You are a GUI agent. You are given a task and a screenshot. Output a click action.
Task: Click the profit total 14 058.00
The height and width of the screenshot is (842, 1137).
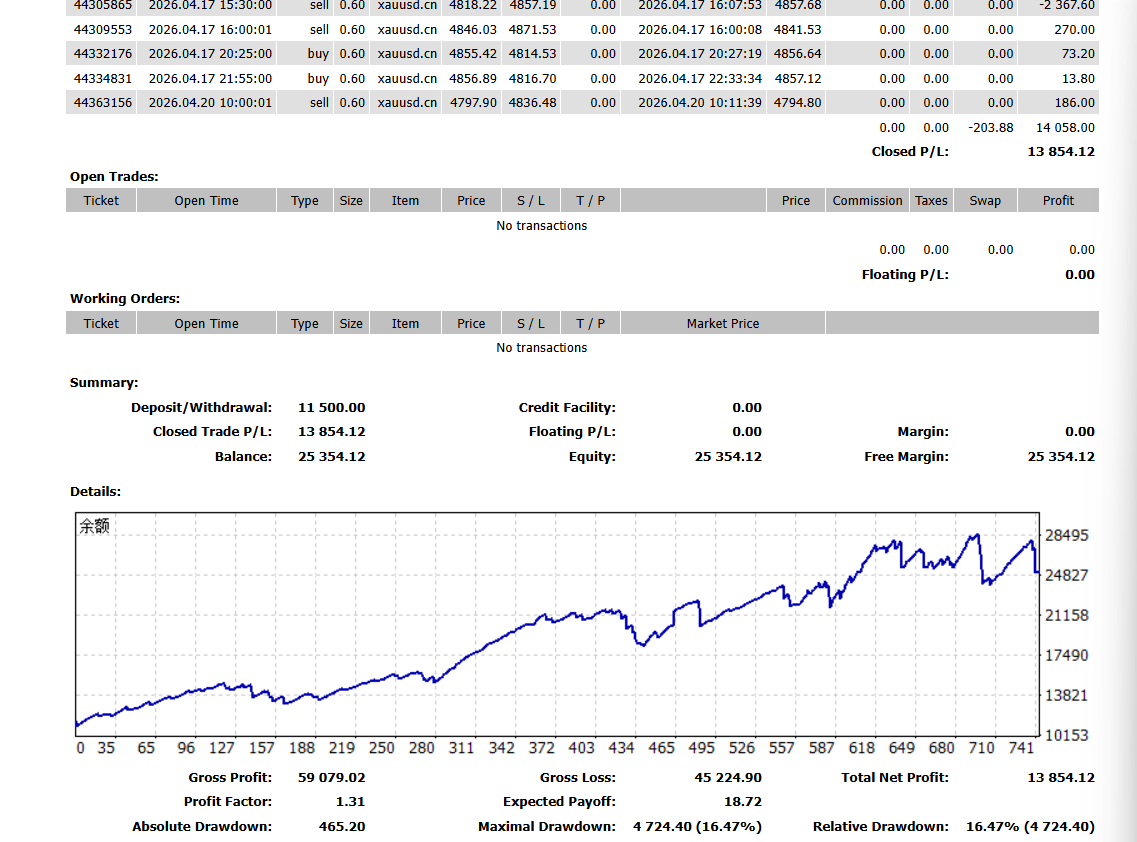pyautogui.click(x=1065, y=128)
